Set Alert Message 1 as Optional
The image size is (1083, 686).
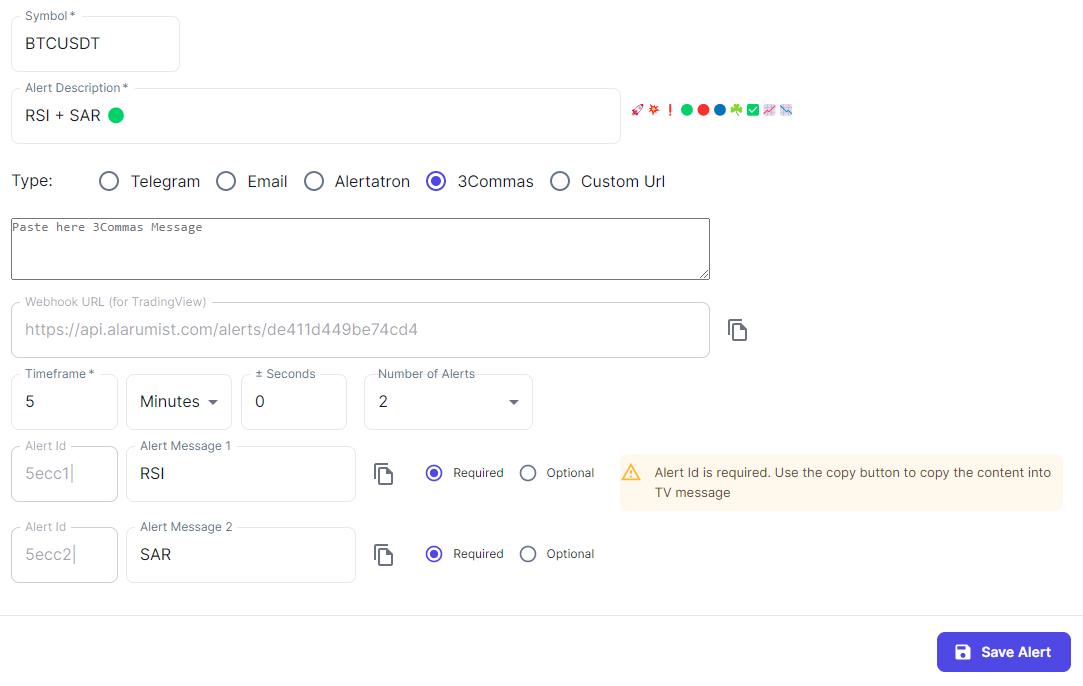pyautogui.click(x=528, y=473)
